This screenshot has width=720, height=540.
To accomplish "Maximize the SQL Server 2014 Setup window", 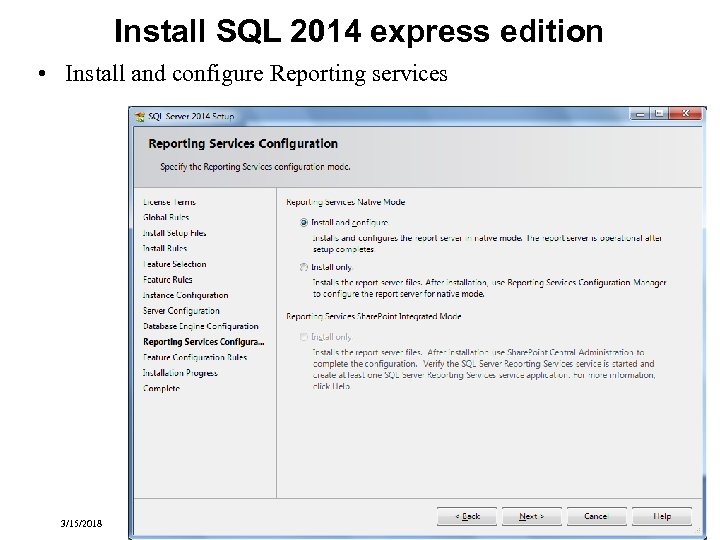I will click(x=659, y=114).
